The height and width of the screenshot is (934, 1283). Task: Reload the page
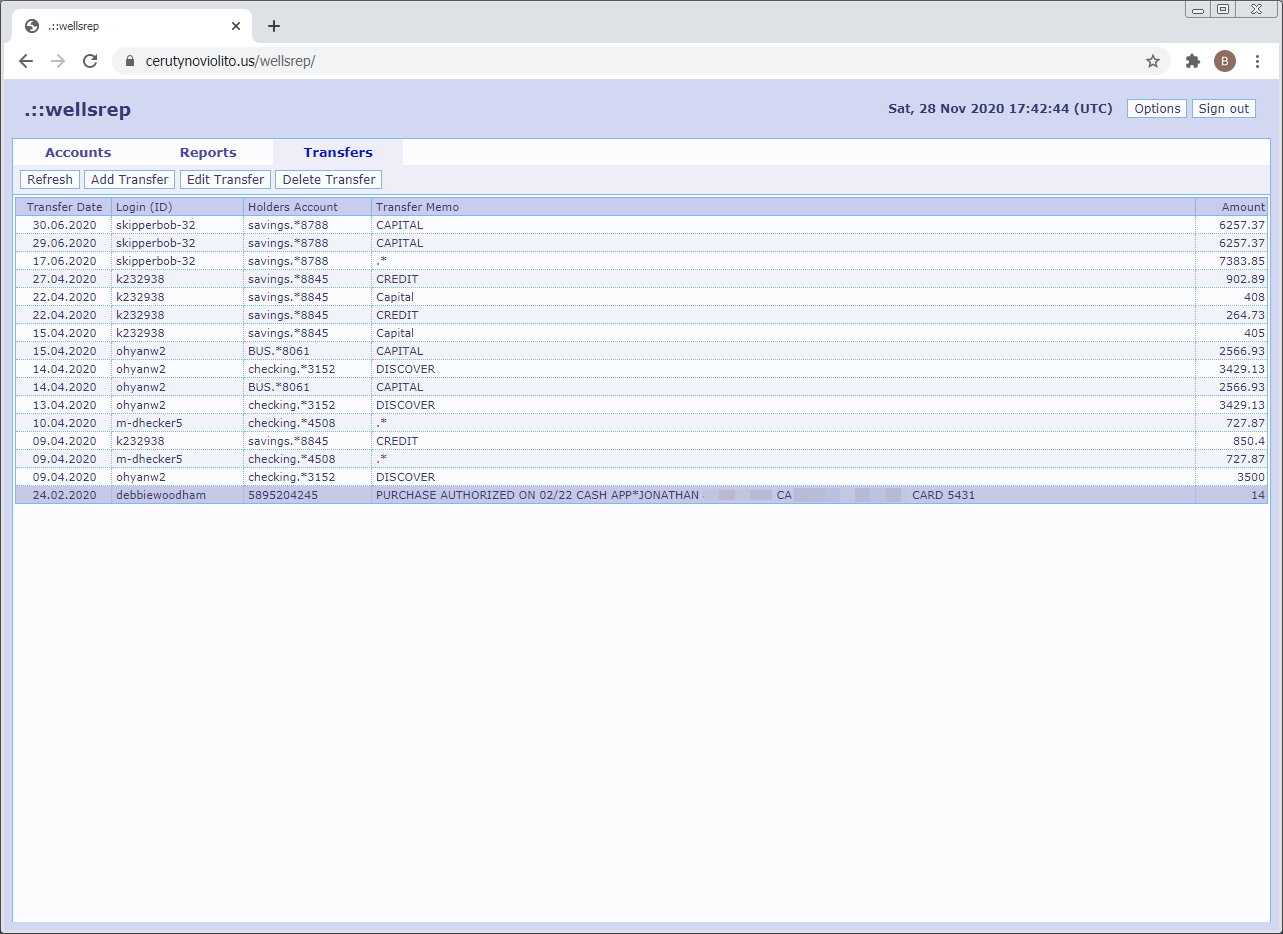point(90,61)
